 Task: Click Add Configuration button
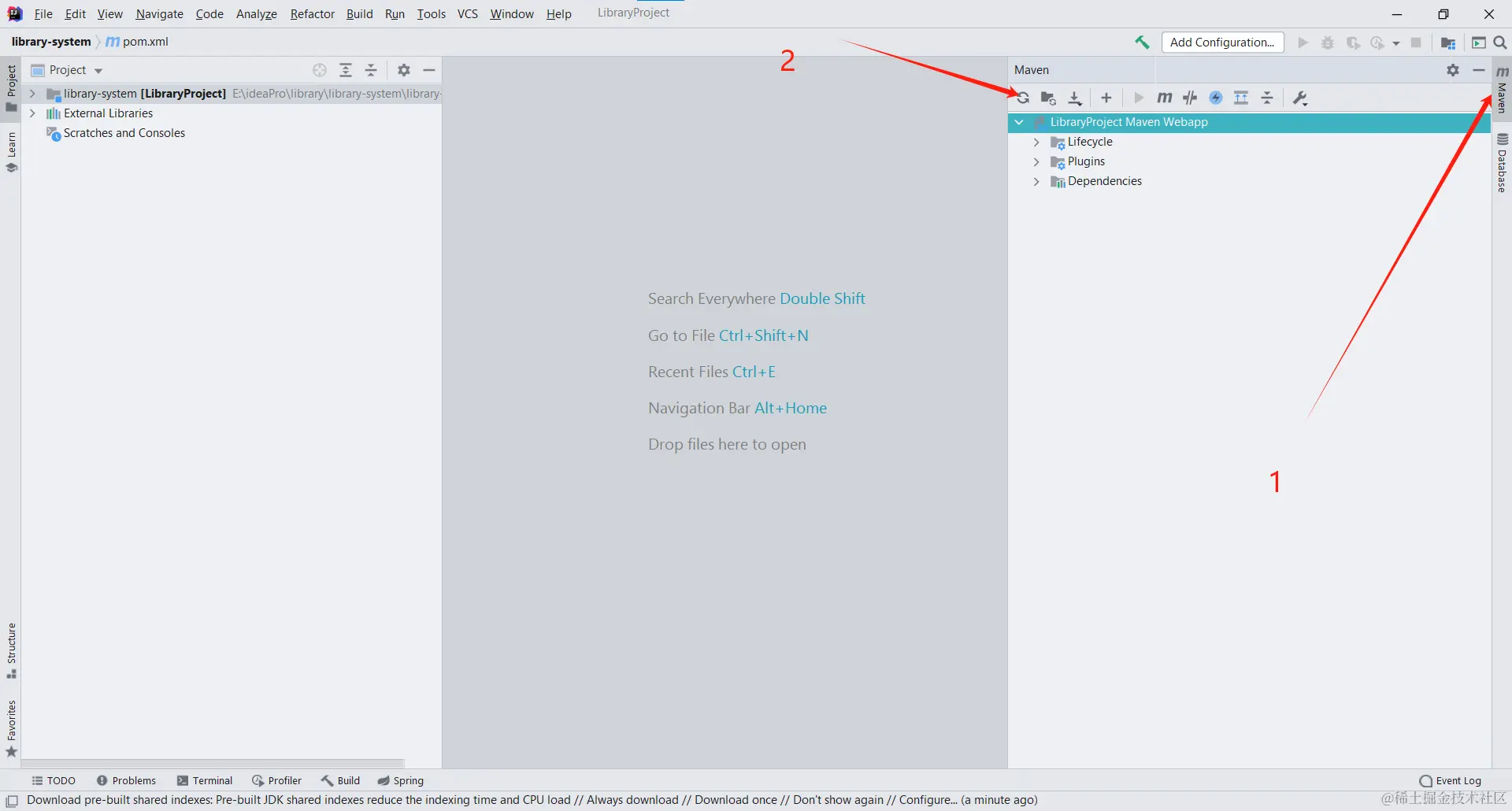click(x=1222, y=43)
